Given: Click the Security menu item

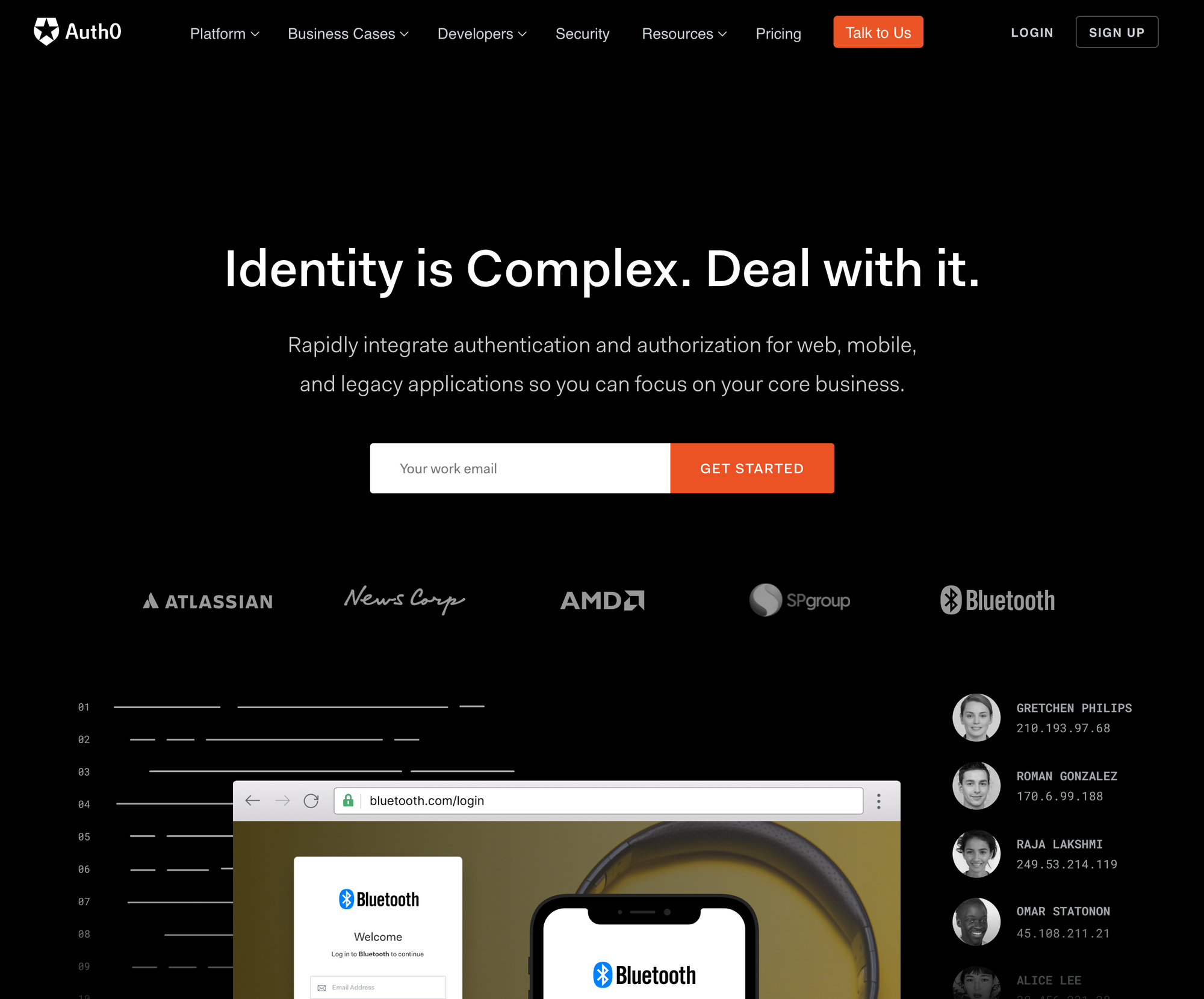Looking at the screenshot, I should pos(582,33).
